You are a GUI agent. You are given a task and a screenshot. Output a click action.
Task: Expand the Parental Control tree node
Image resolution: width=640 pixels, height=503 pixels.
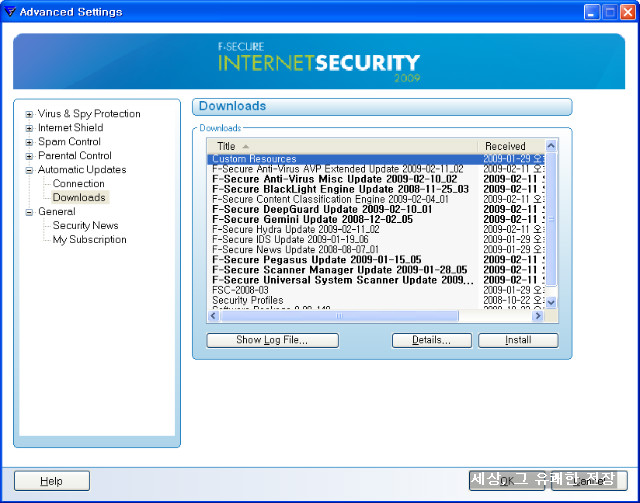(x=29, y=156)
